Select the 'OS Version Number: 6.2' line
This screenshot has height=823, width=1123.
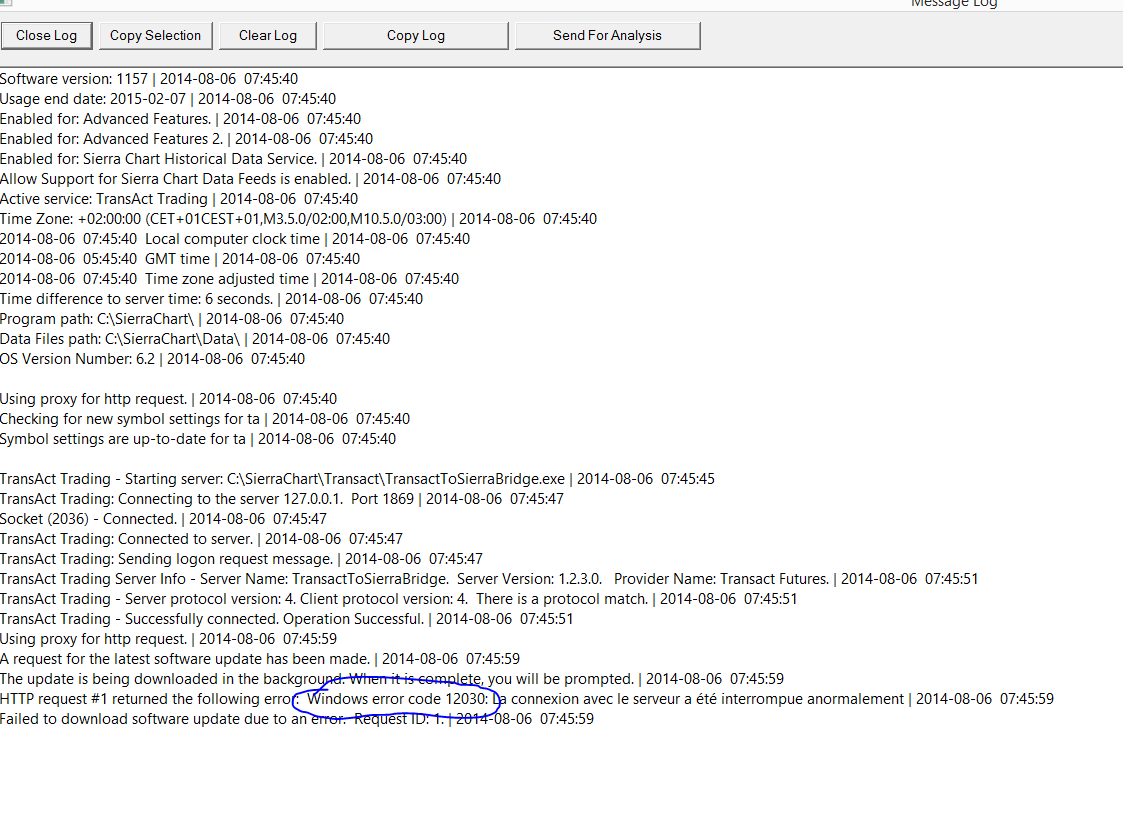pos(153,360)
